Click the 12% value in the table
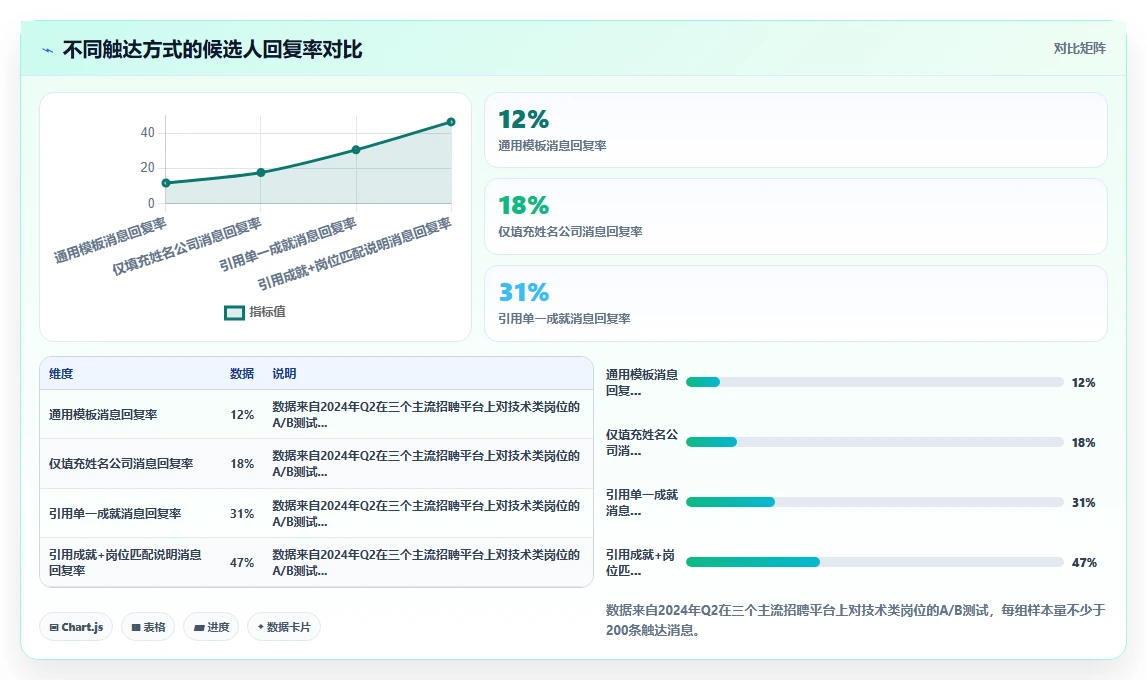 point(242,415)
